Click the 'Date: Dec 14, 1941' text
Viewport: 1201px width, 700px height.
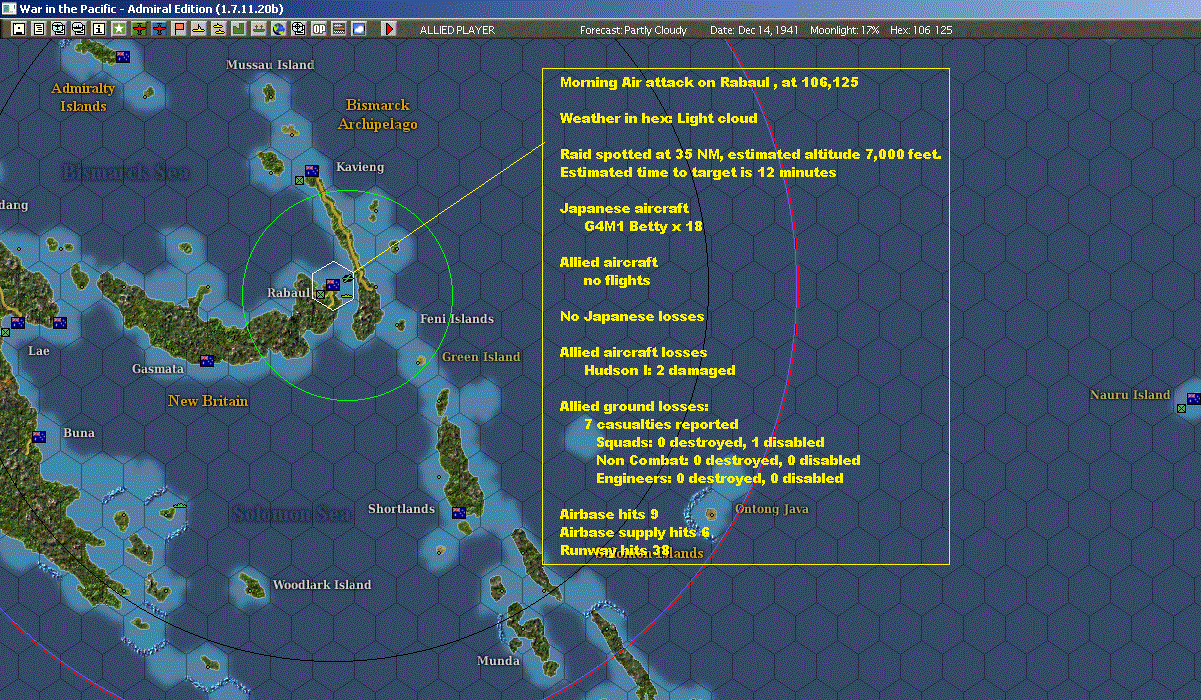[x=753, y=30]
